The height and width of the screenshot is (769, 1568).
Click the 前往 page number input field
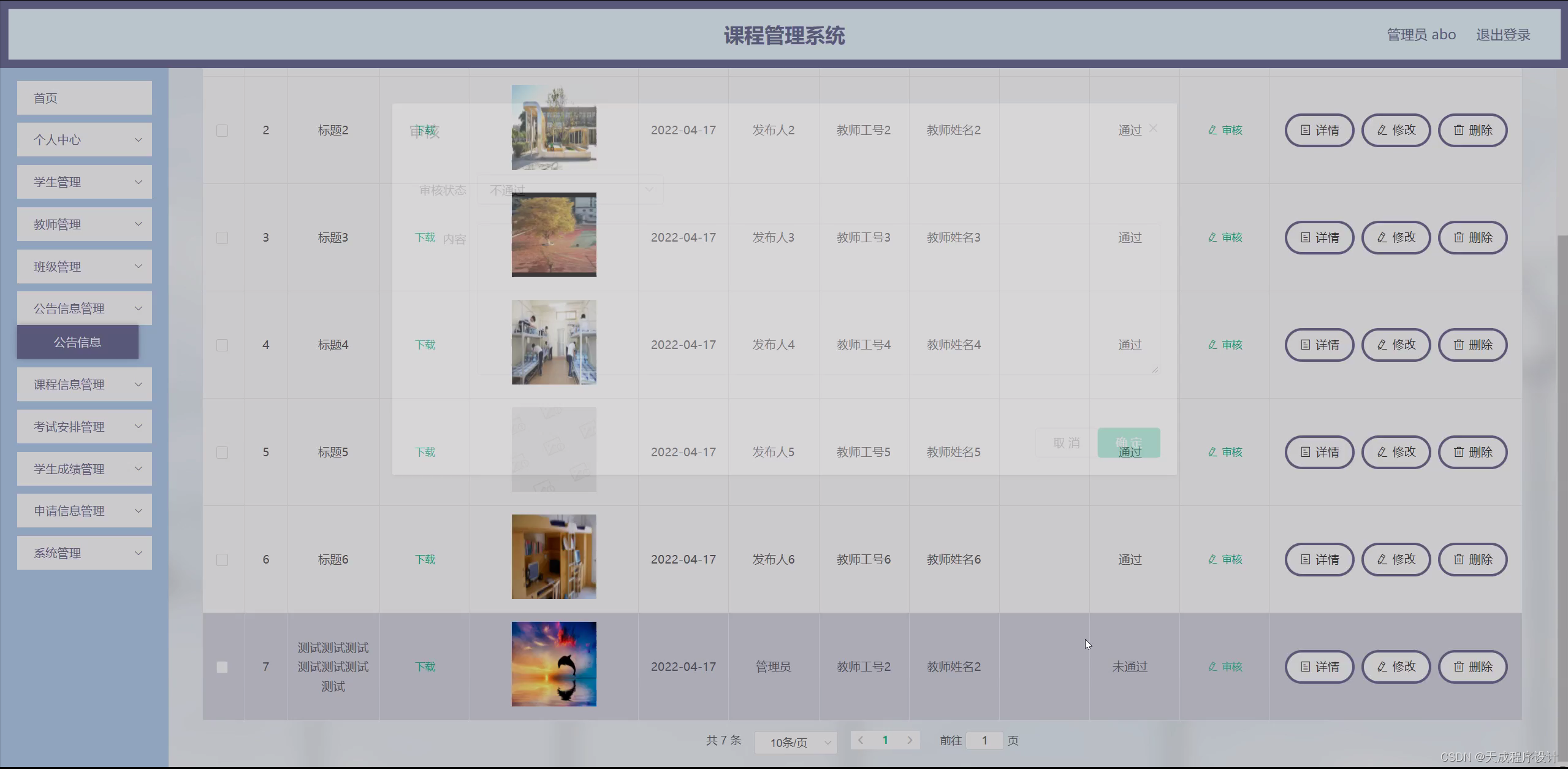tap(984, 740)
